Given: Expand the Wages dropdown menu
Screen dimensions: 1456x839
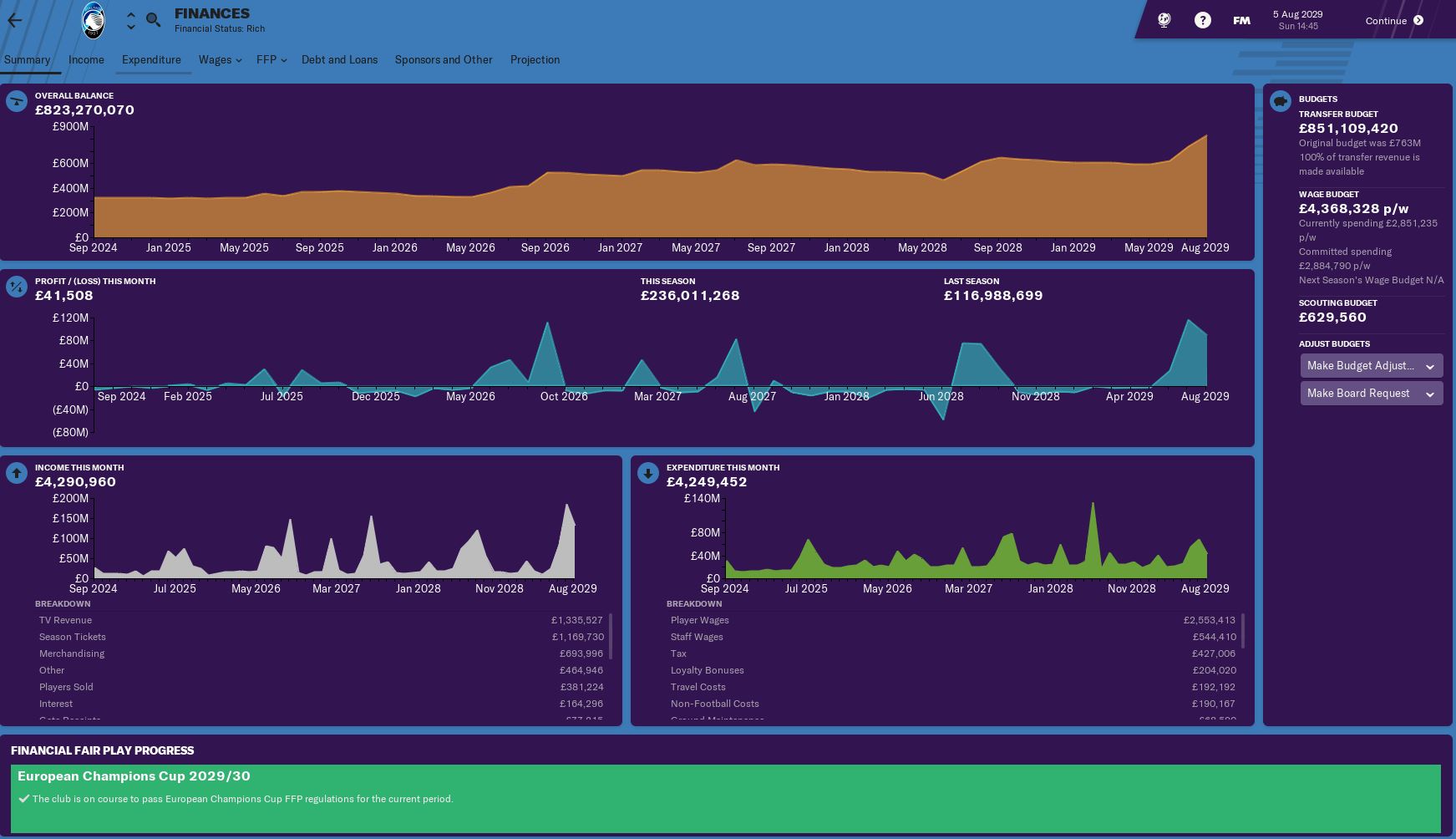Looking at the screenshot, I should point(220,60).
